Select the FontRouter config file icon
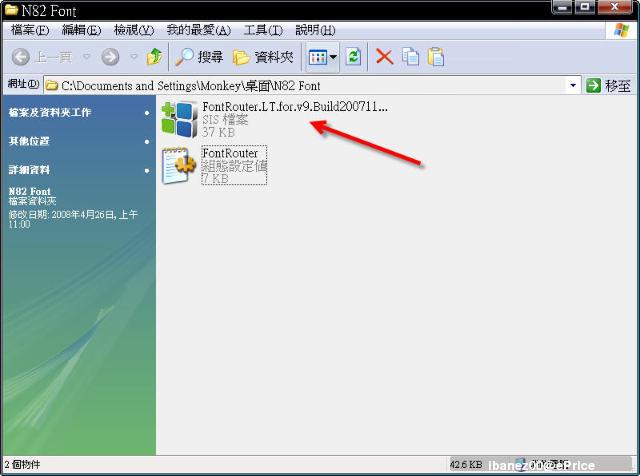The width and height of the screenshot is (640, 476). pyautogui.click(x=179, y=165)
